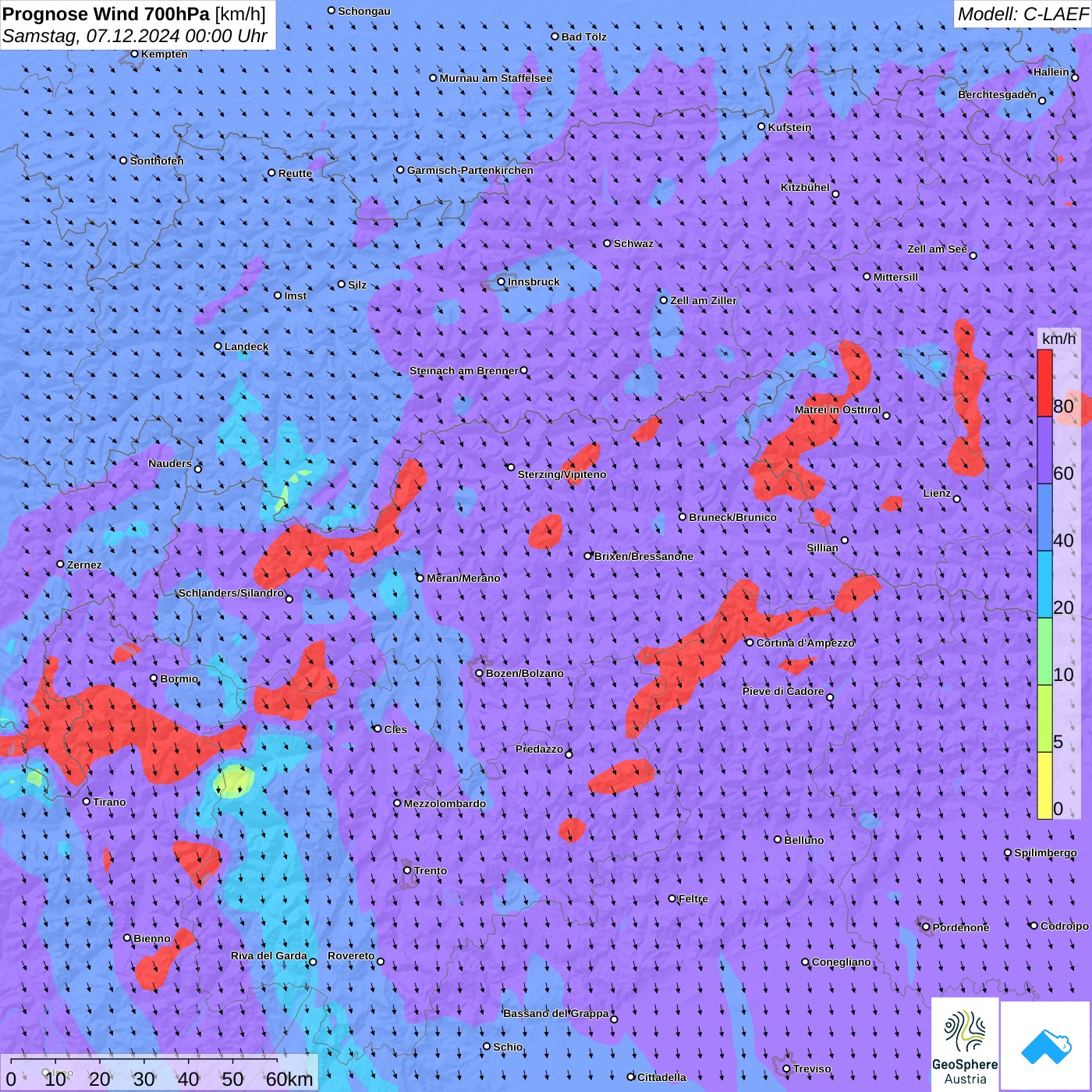Click the Nauders label
This screenshot has height=1092, width=1092.
tap(170, 463)
